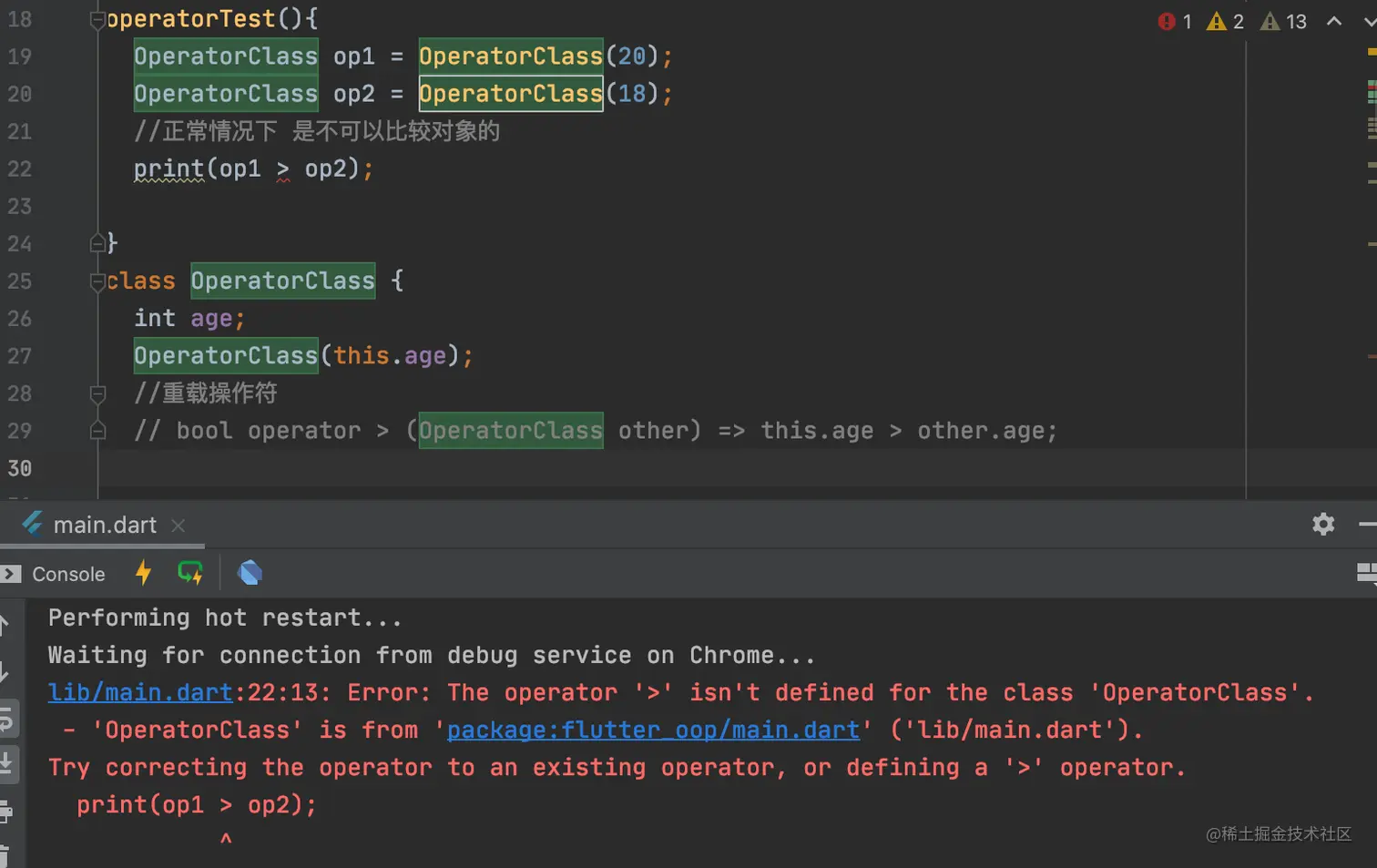This screenshot has height=868, width=1377.
Task: Click the int keyword on line 26
Action: point(155,318)
